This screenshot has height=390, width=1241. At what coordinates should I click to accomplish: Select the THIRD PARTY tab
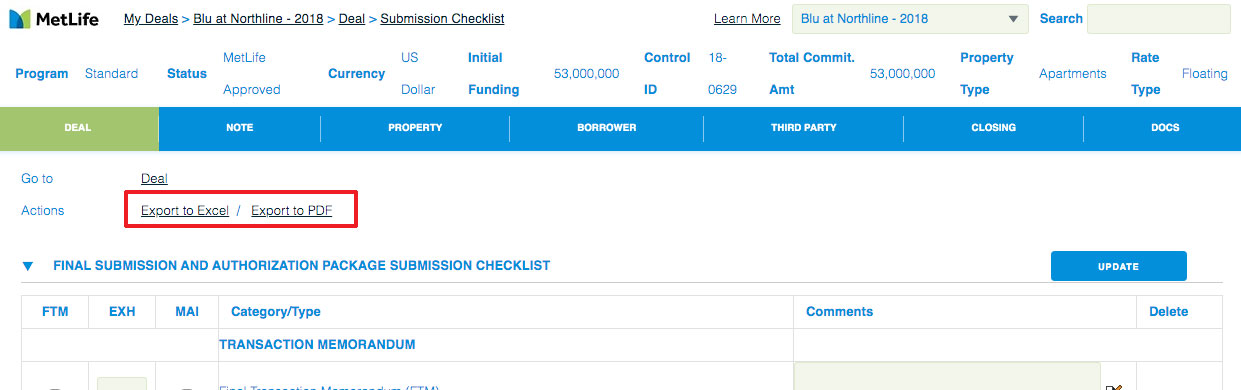pyautogui.click(x=803, y=128)
